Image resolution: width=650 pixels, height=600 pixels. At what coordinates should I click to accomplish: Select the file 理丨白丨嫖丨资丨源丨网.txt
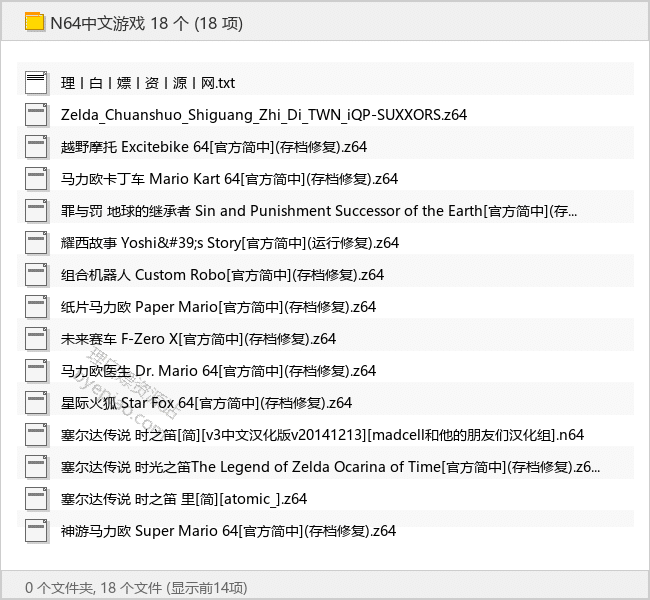(x=148, y=83)
